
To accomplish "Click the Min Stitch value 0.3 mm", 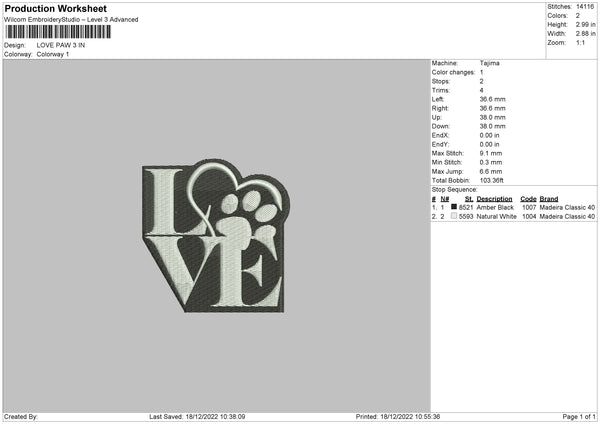I will 491,162.
